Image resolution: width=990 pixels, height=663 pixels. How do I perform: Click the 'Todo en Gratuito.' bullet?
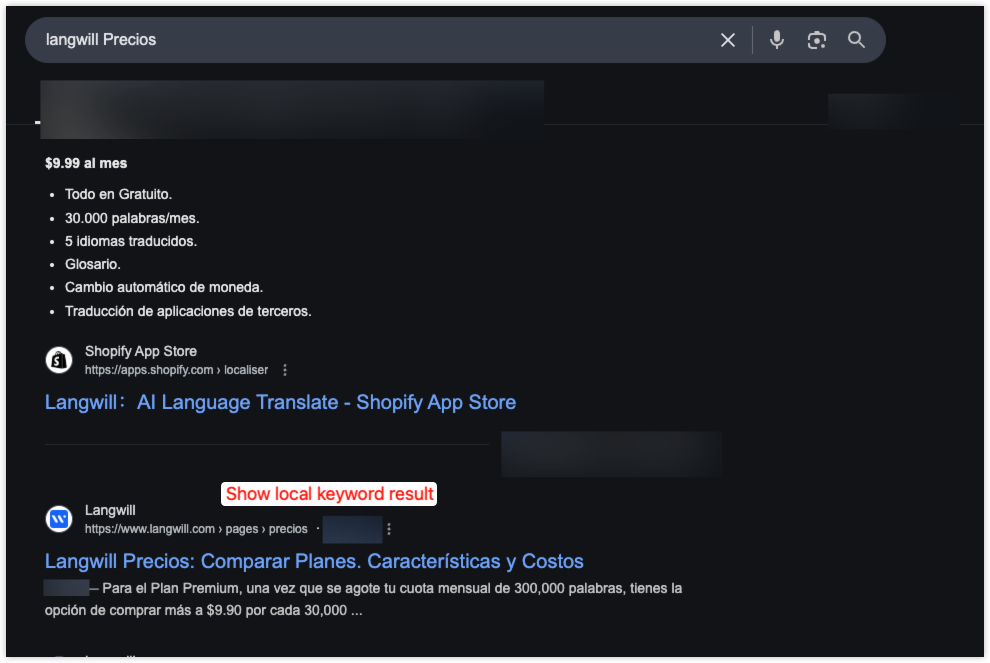tap(118, 194)
